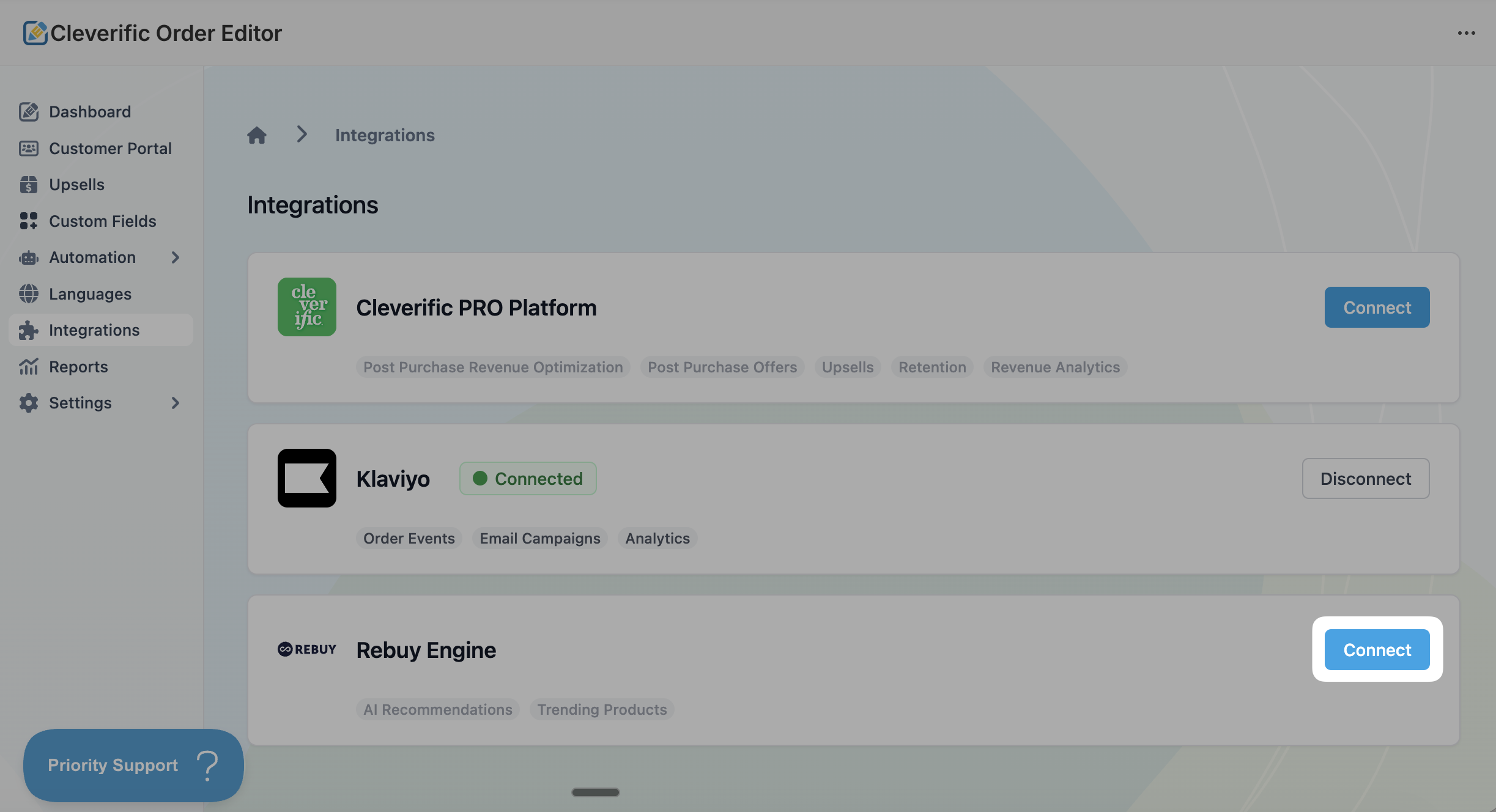Connect the Rebuy Engine integration
Viewport: 1496px width, 812px height.
click(x=1377, y=649)
